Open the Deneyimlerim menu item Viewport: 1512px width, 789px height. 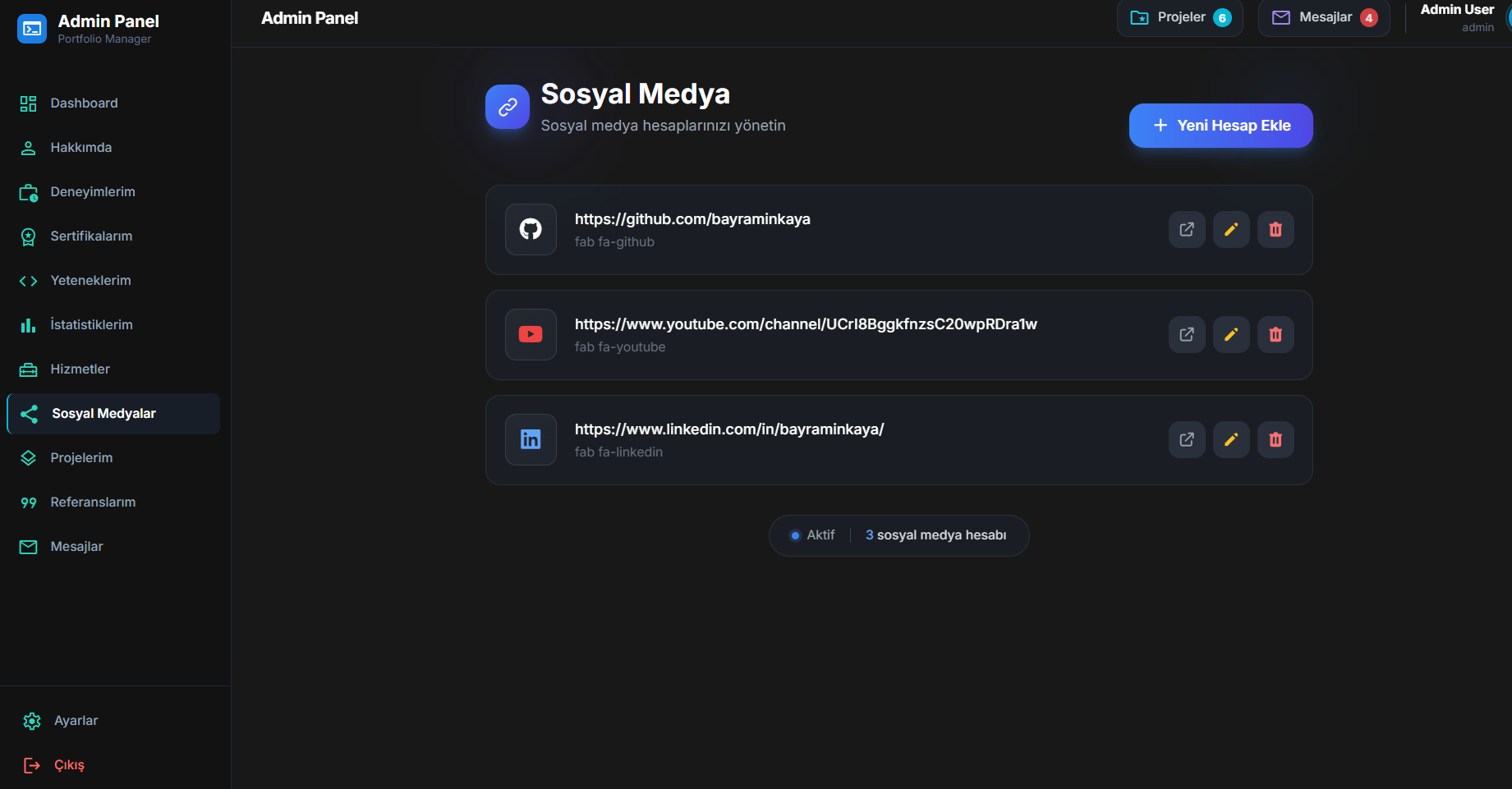pyautogui.click(x=113, y=192)
